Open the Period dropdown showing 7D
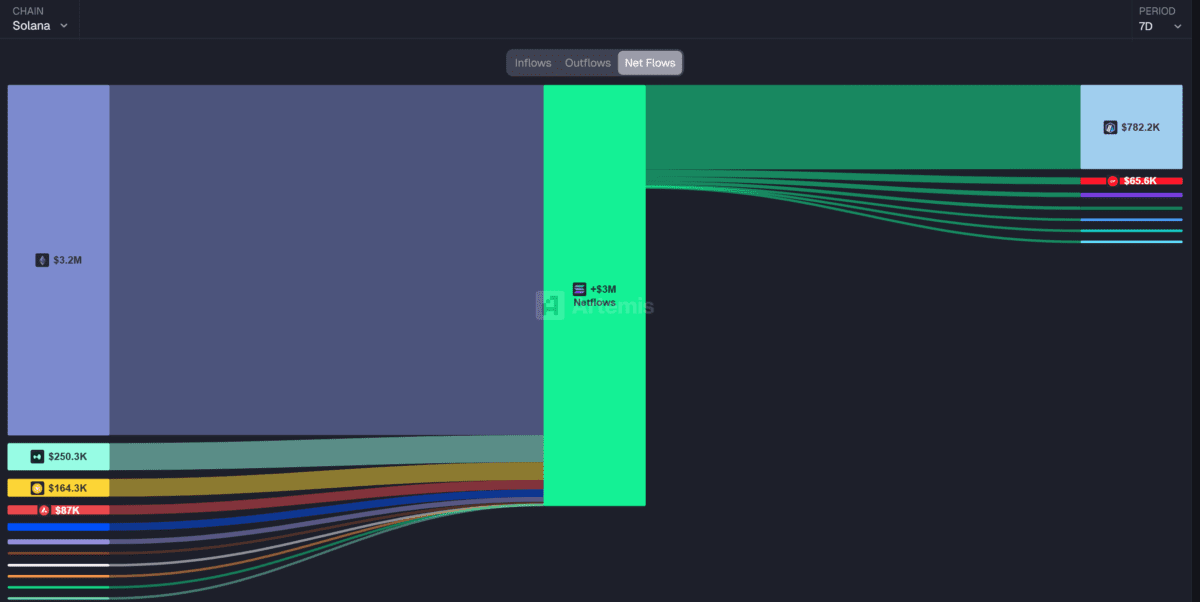 pos(1160,19)
